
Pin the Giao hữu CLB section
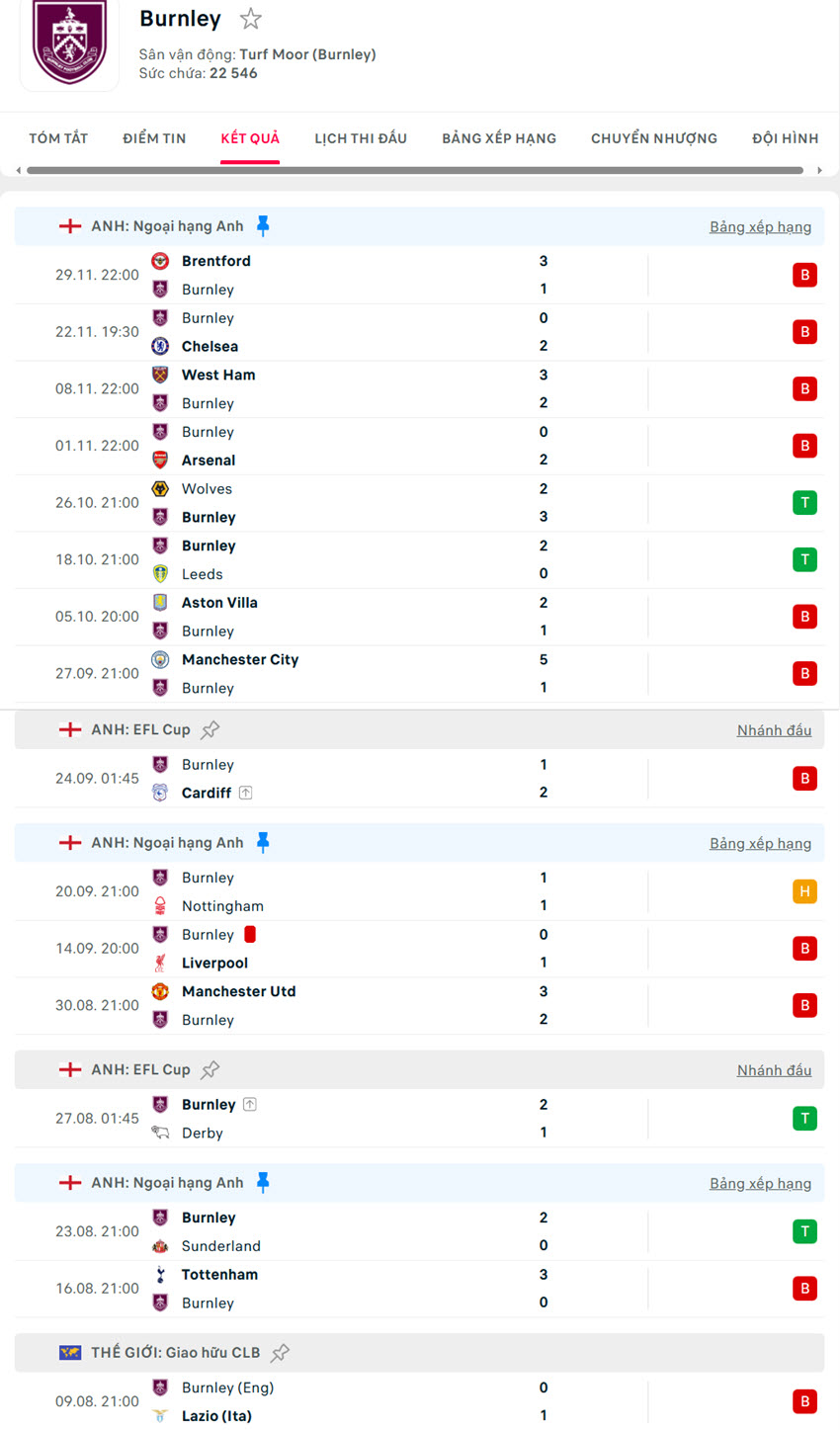pyautogui.click(x=281, y=1353)
